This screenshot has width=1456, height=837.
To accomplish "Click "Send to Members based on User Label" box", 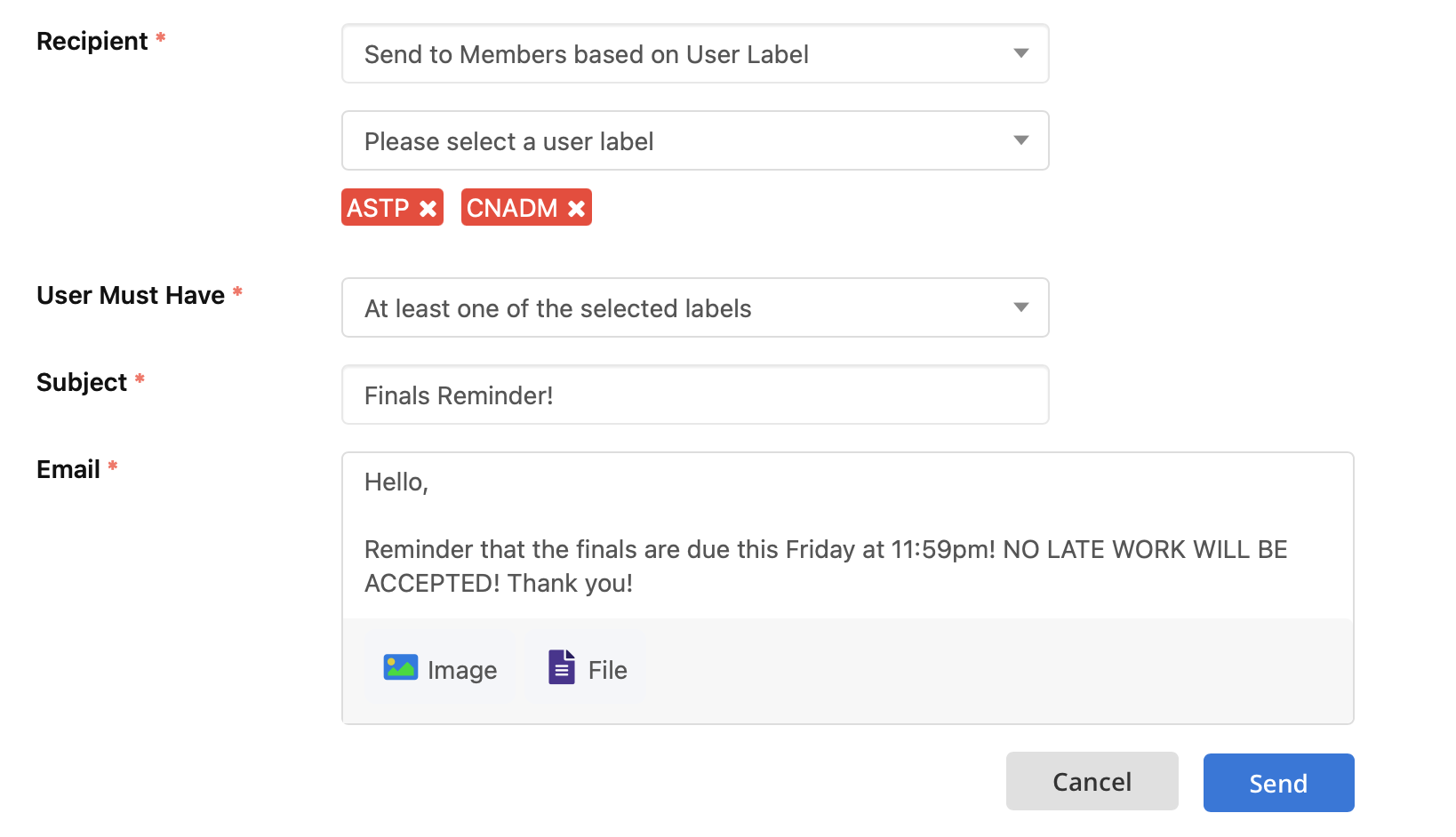I will (x=695, y=53).
